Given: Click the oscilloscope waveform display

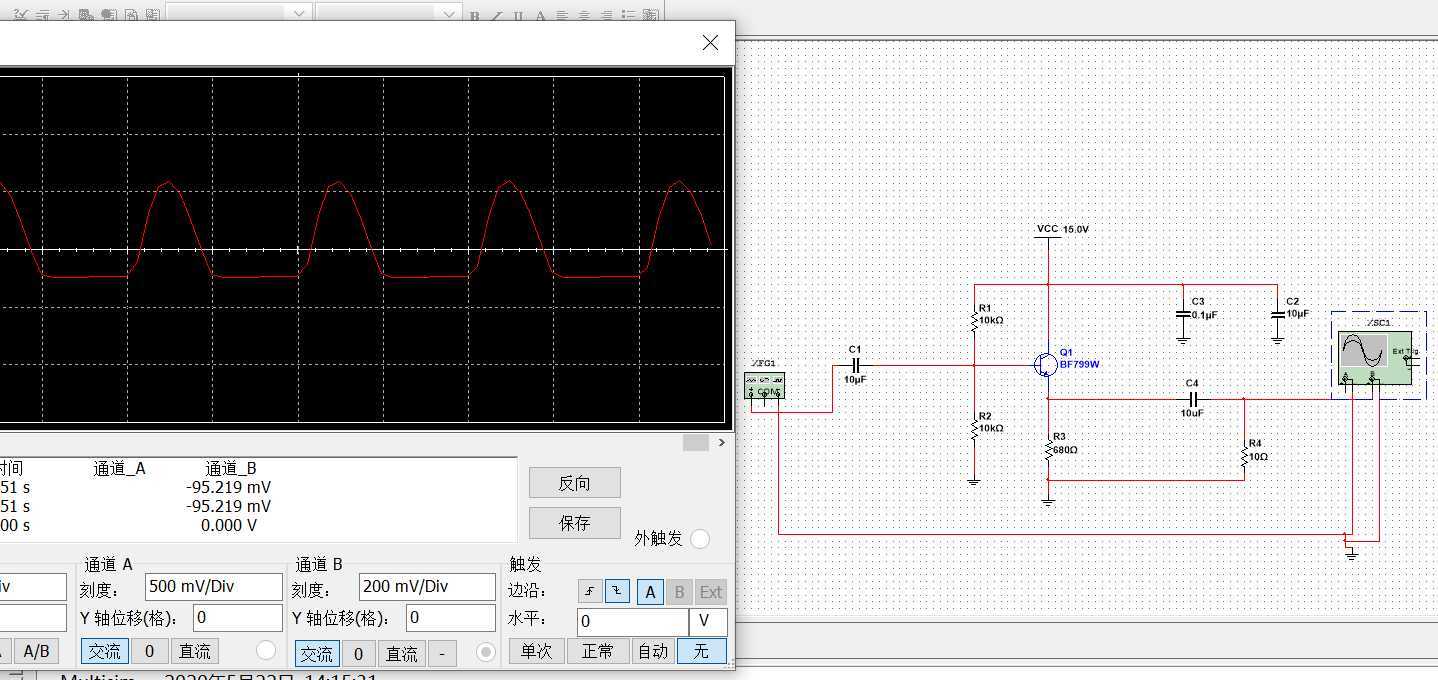Looking at the screenshot, I should [362, 250].
